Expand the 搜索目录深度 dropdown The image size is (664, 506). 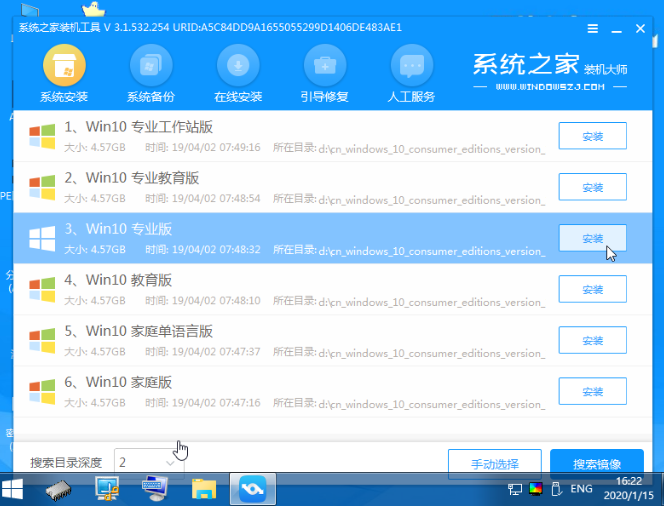click(172, 462)
